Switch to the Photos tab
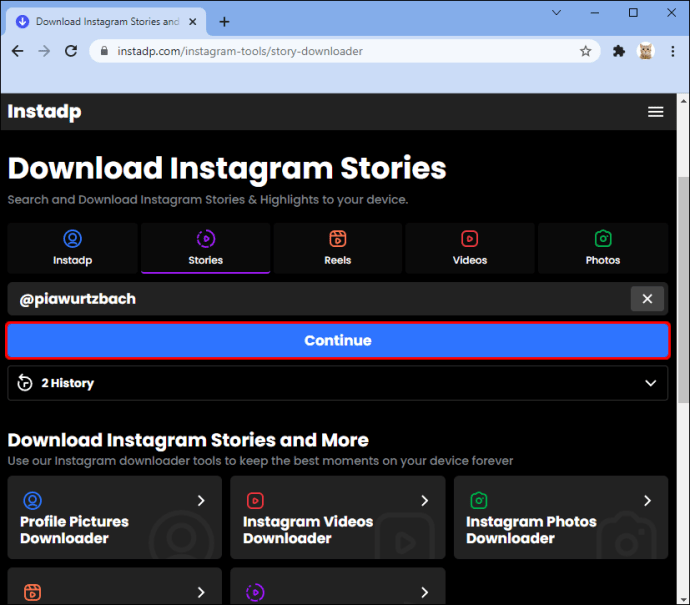Screen dimensions: 690x605 click(x=602, y=248)
